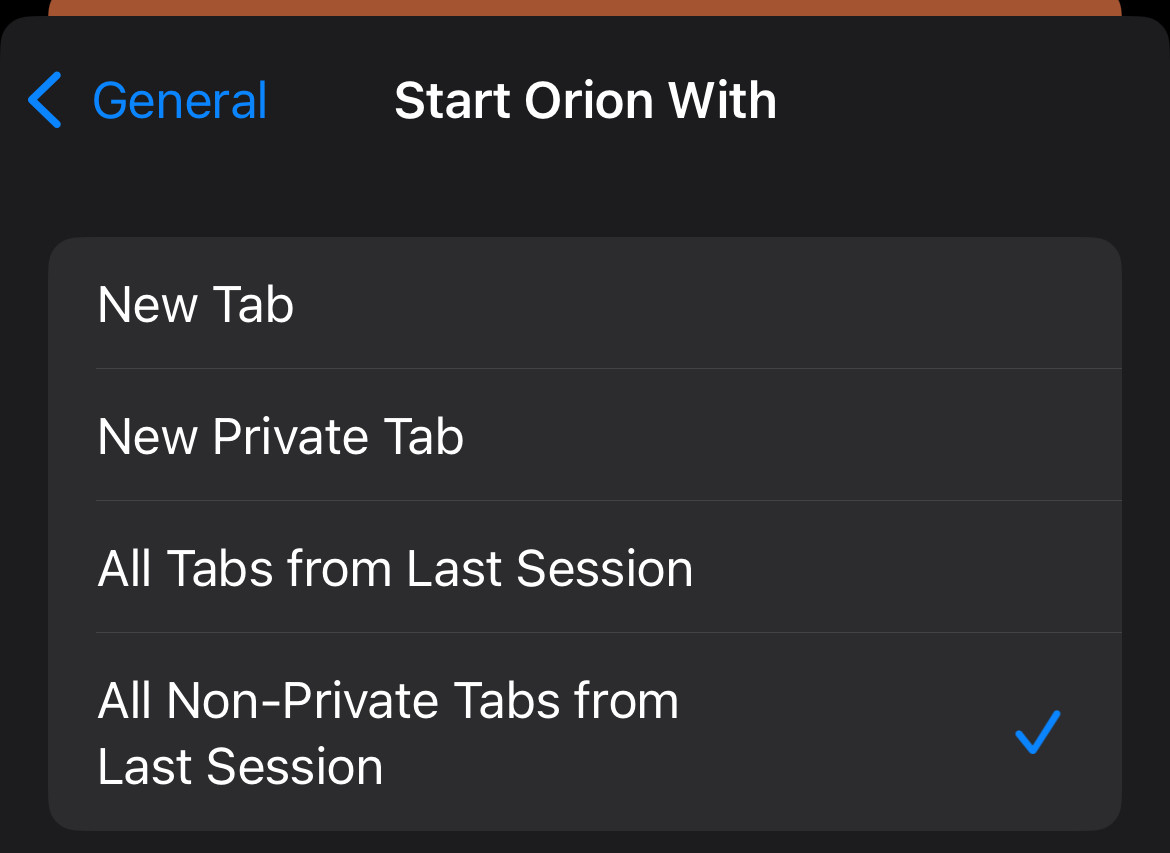Click empty right side of New Private Tab row

click(x=900, y=436)
